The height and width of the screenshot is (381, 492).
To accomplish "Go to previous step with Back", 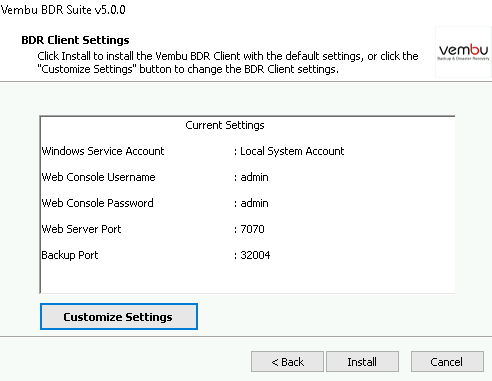I will tap(287, 362).
